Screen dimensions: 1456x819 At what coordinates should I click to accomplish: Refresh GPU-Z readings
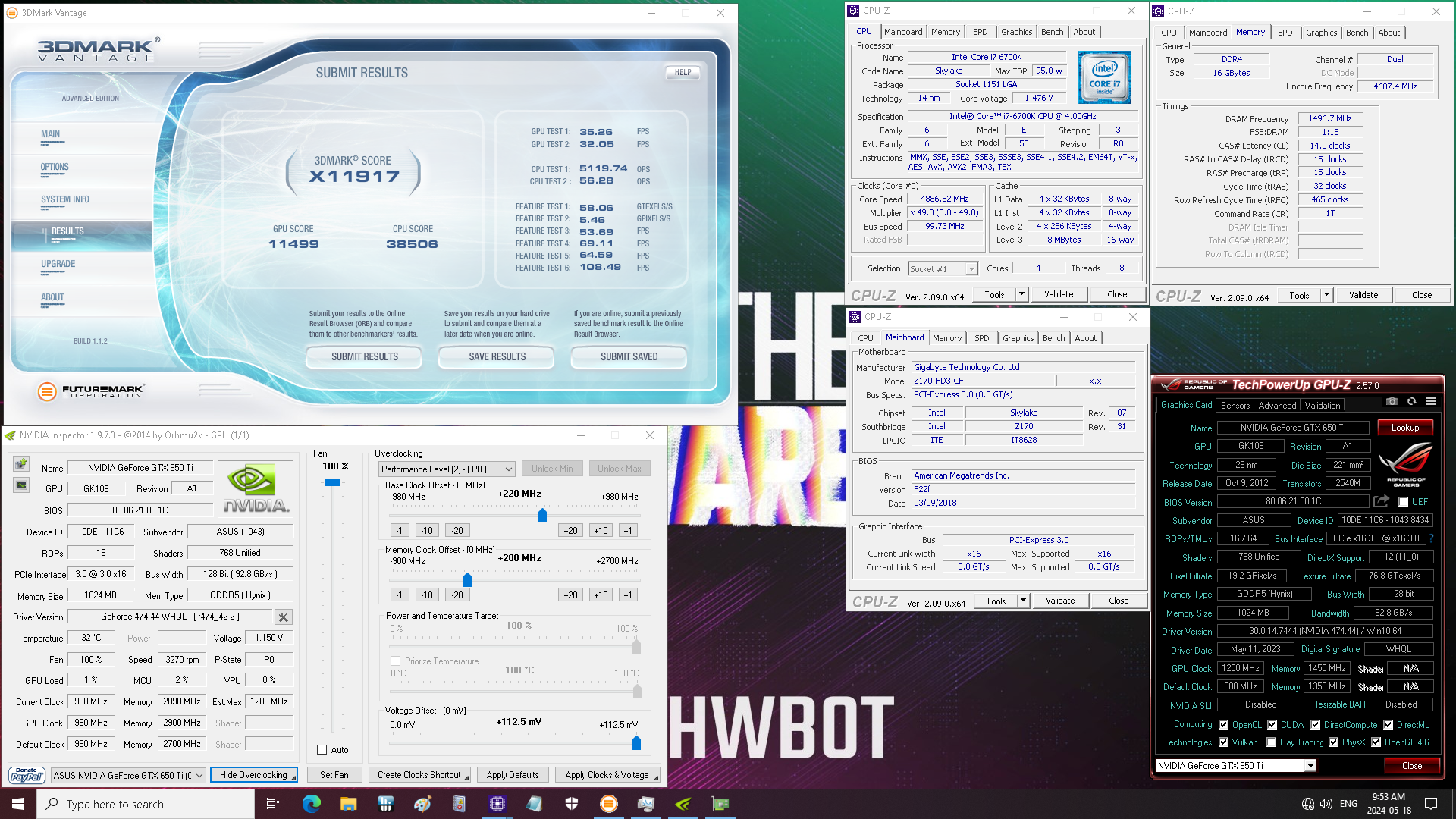1411,401
